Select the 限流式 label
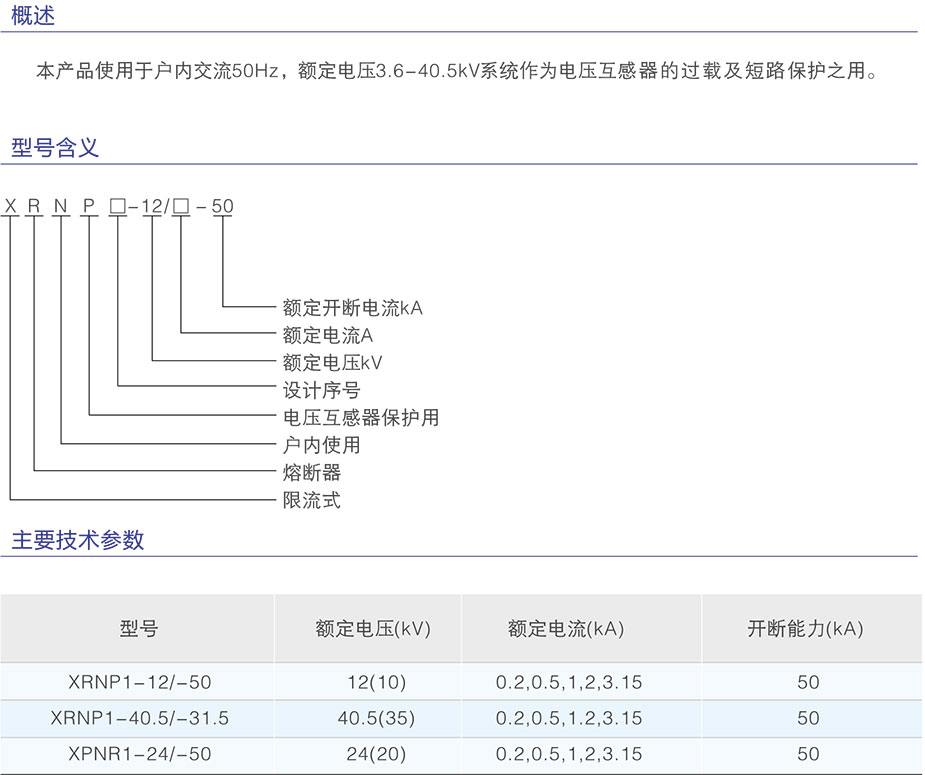Image resolution: width=925 pixels, height=775 pixels. pos(311,500)
